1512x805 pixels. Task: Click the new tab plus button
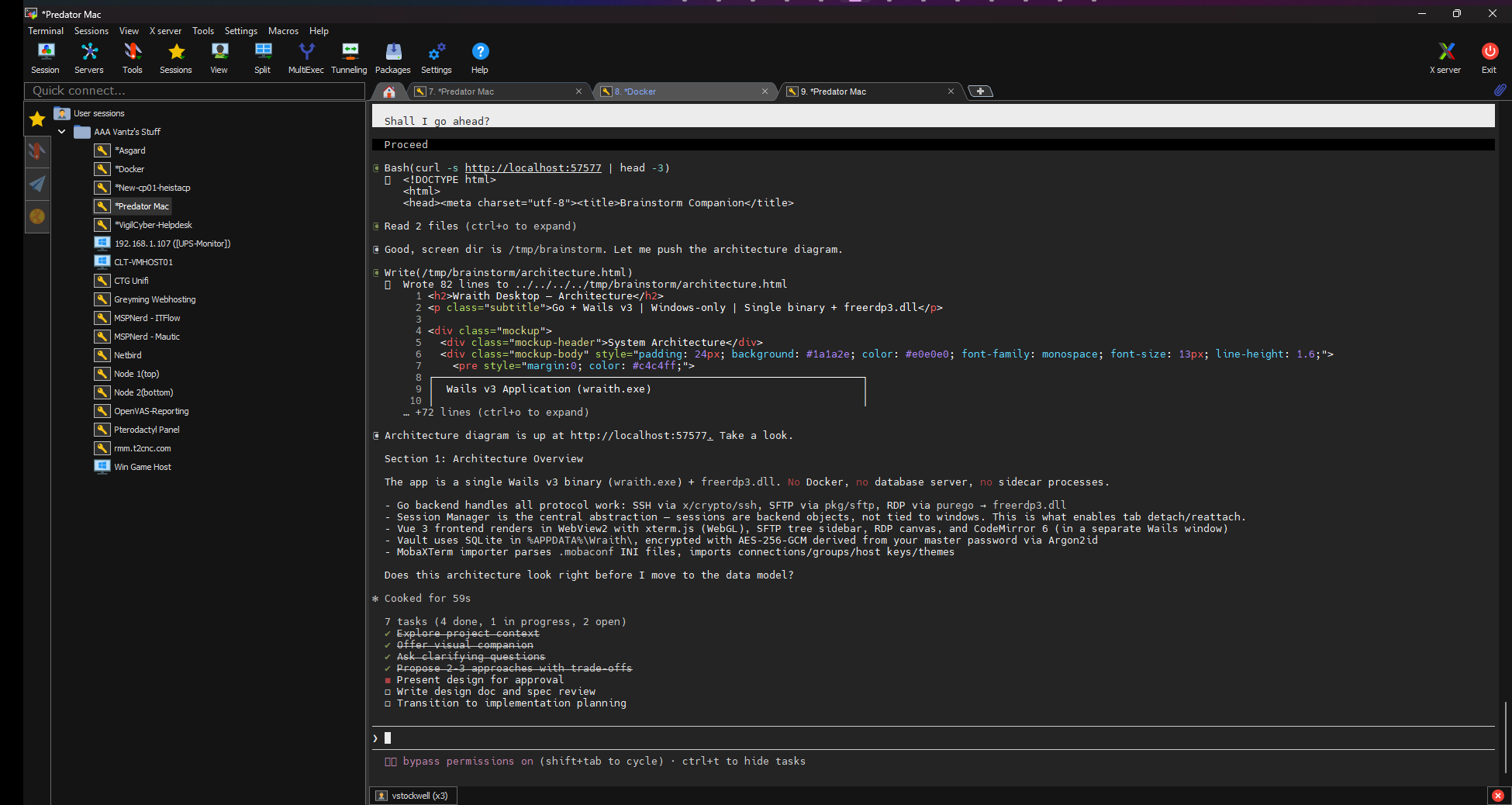pyautogui.click(x=981, y=92)
